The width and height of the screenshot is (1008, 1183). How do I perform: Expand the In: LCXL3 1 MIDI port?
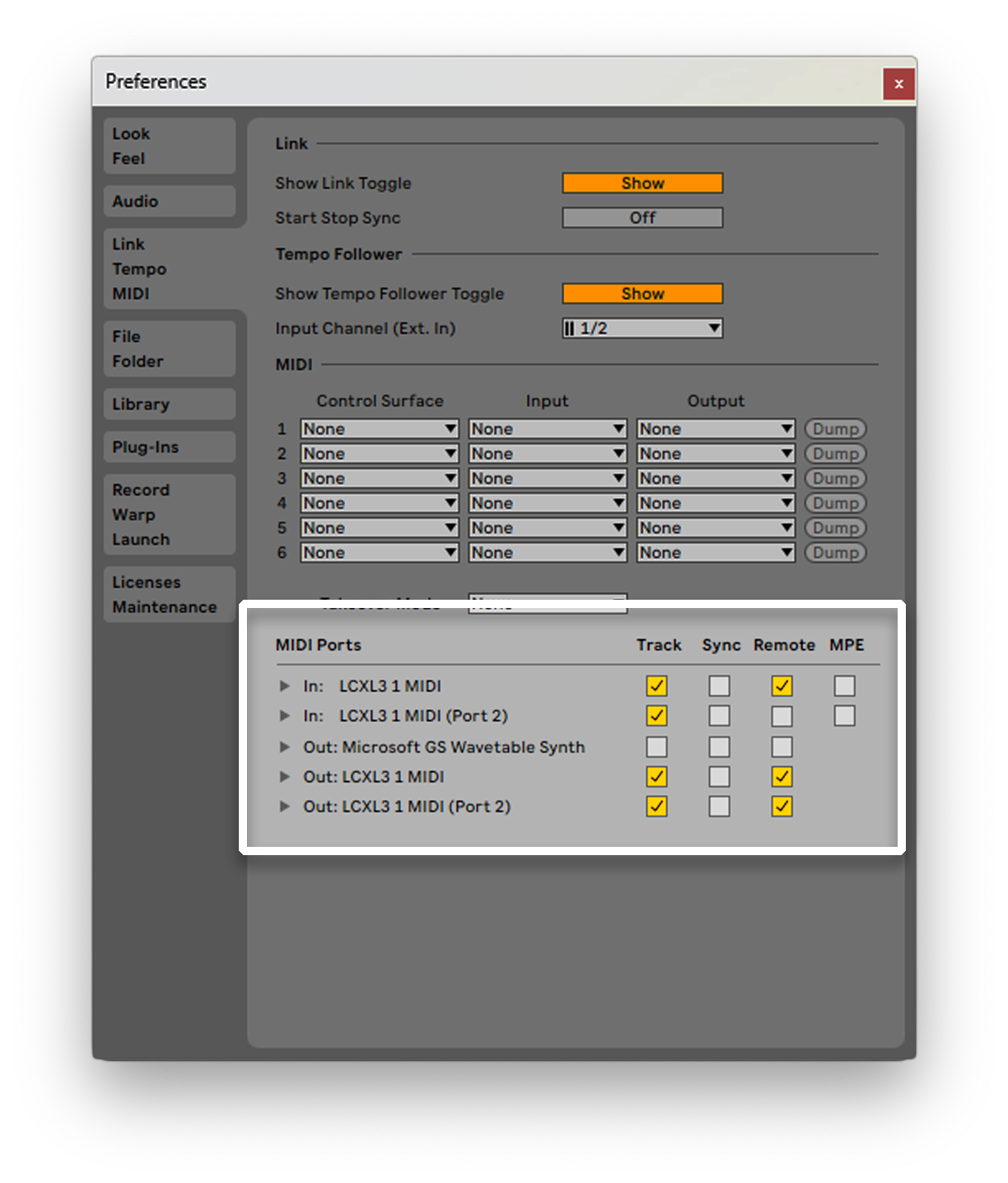coord(285,685)
